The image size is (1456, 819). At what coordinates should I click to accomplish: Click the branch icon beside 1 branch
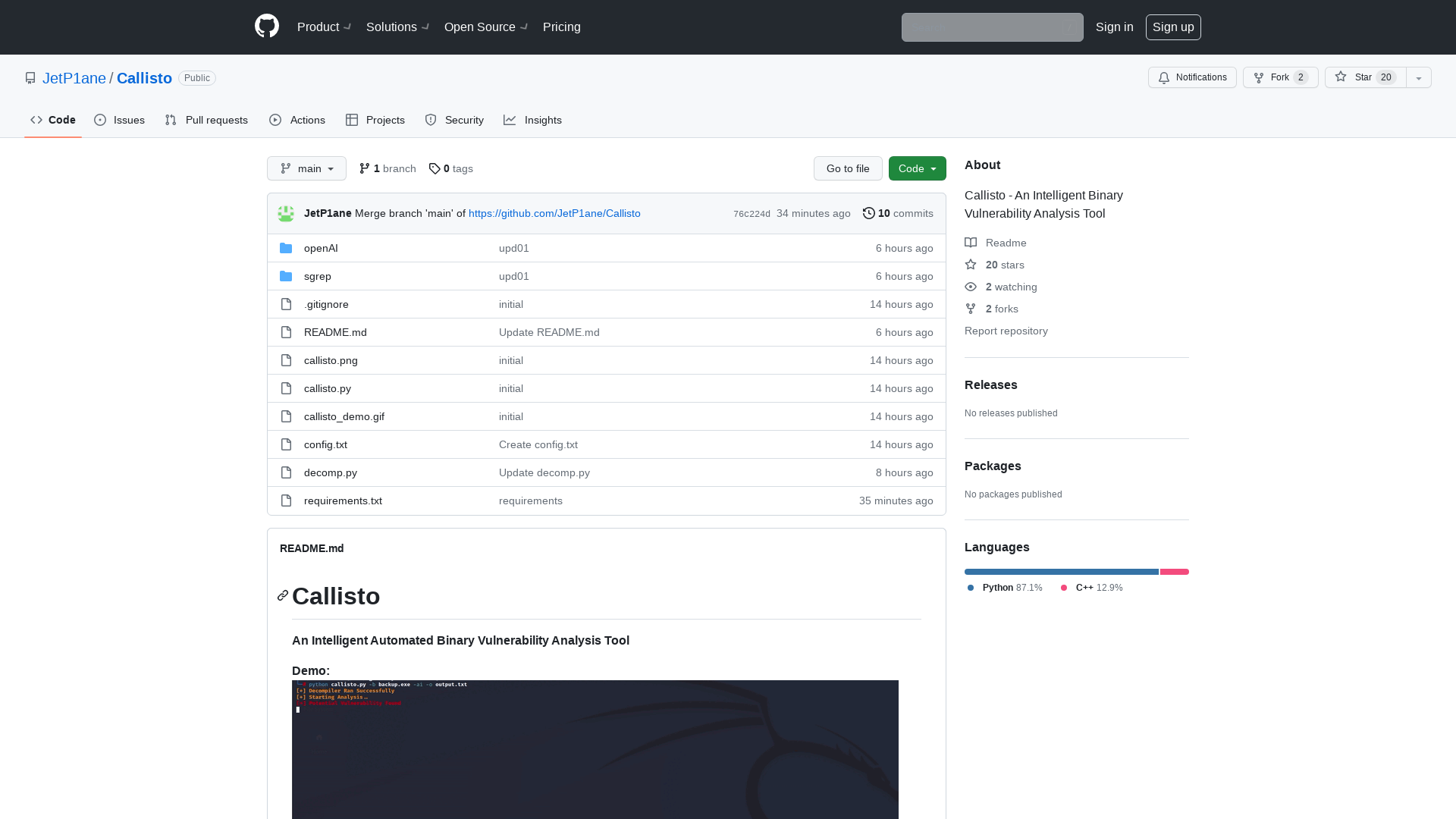(x=365, y=168)
